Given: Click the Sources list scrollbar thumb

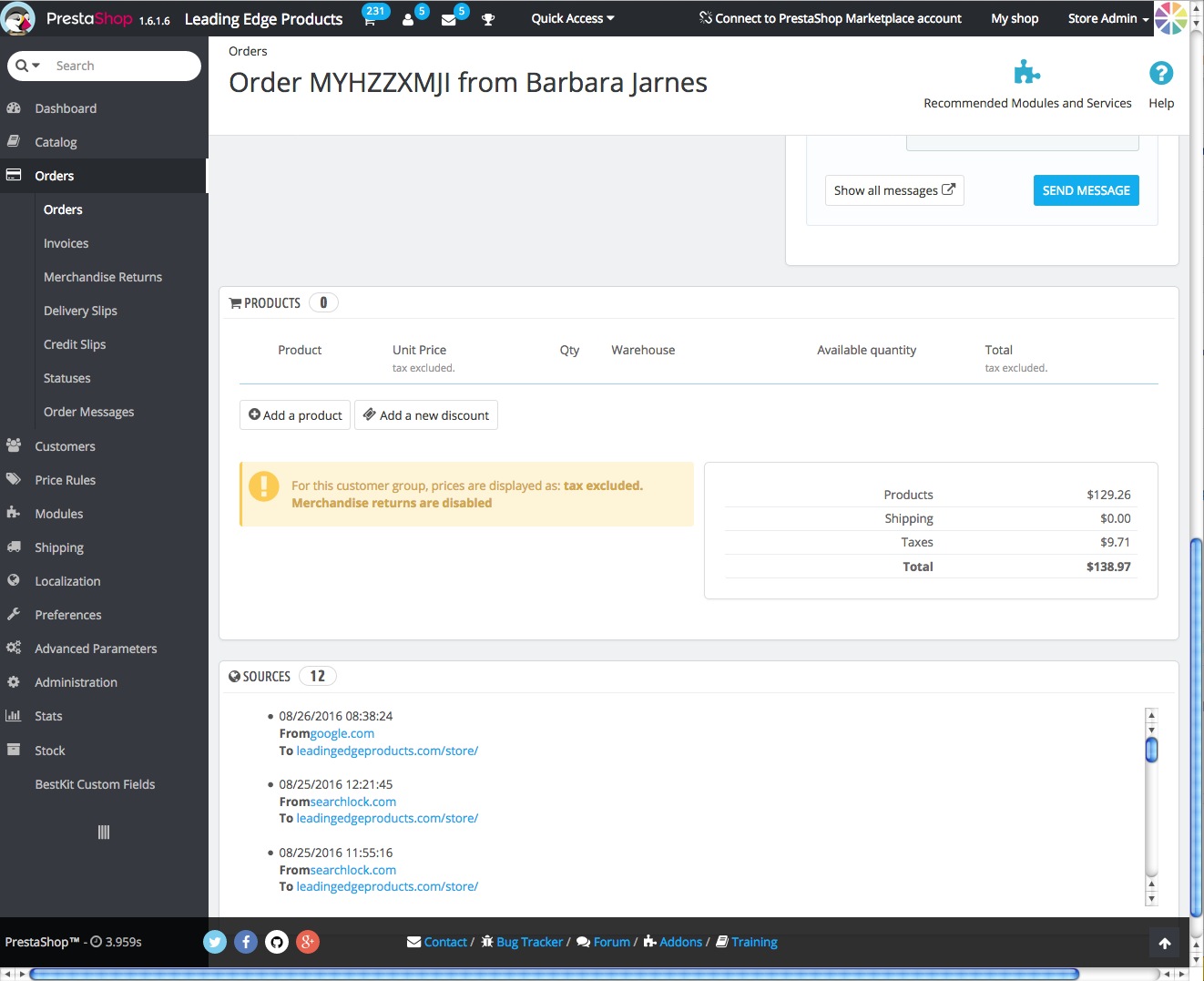Looking at the screenshot, I should [x=1151, y=750].
